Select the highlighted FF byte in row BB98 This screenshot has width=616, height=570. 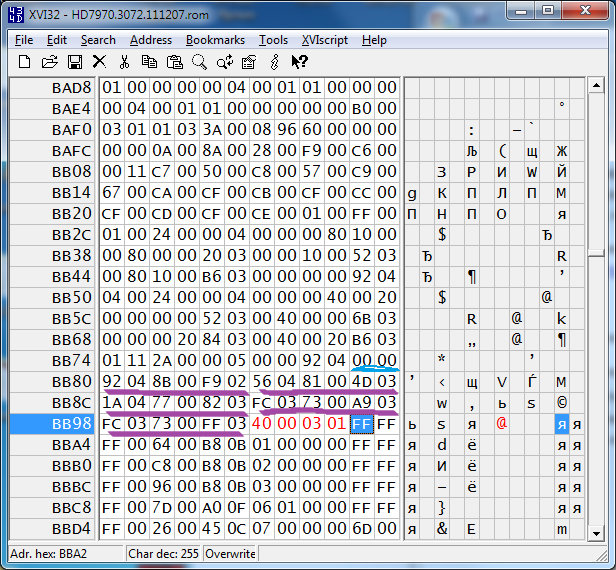coord(361,423)
